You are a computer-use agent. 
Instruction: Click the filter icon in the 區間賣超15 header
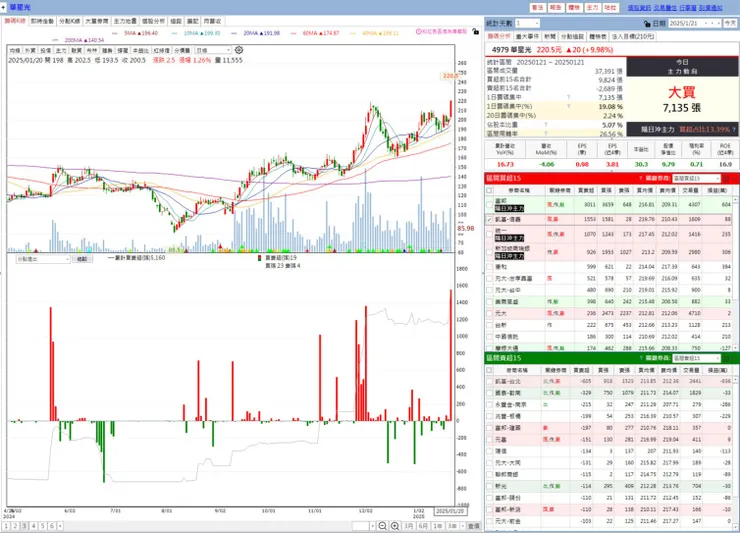pyautogui.click(x=641, y=358)
